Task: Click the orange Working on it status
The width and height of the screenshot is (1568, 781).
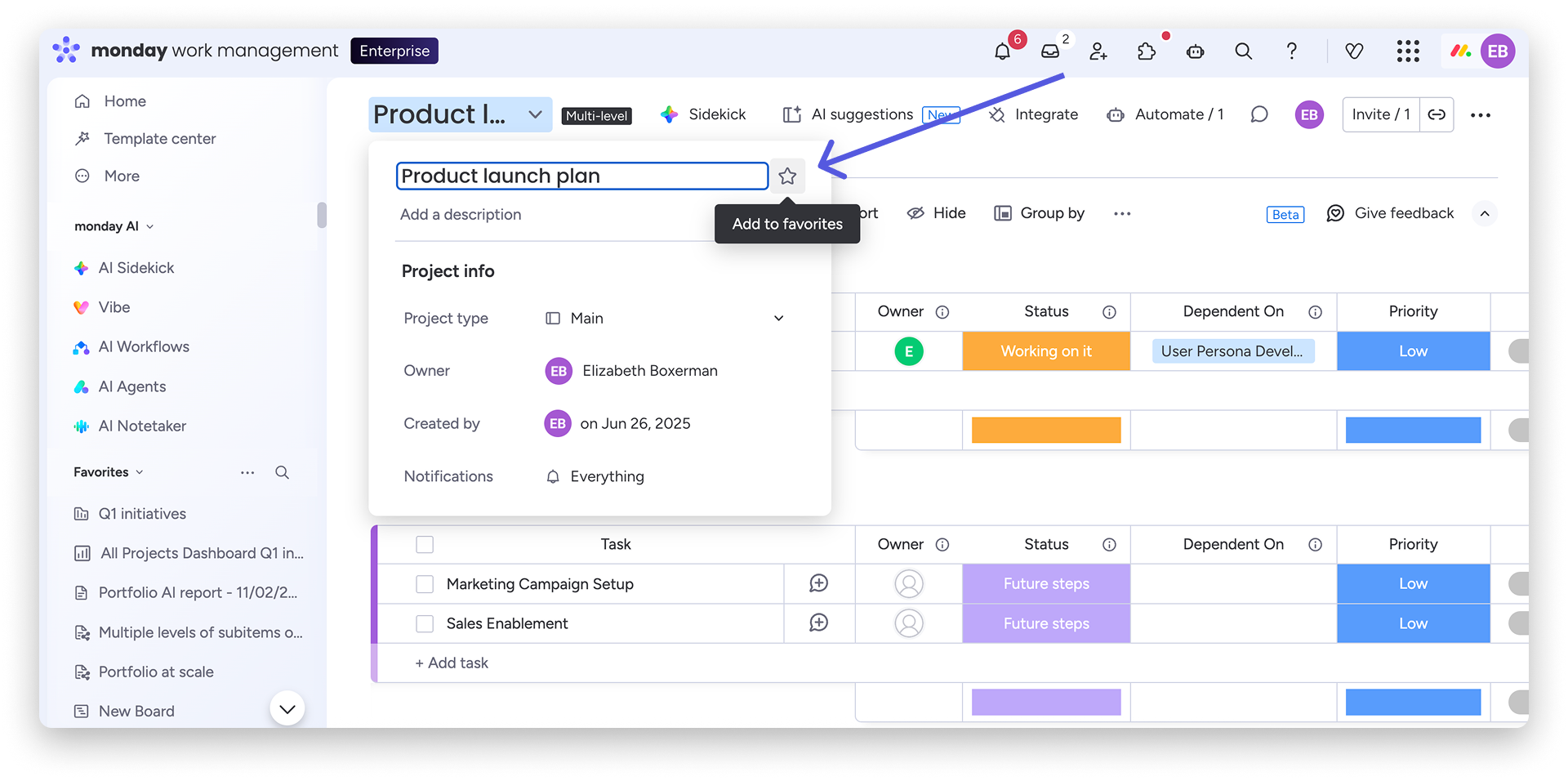Action: point(1045,351)
